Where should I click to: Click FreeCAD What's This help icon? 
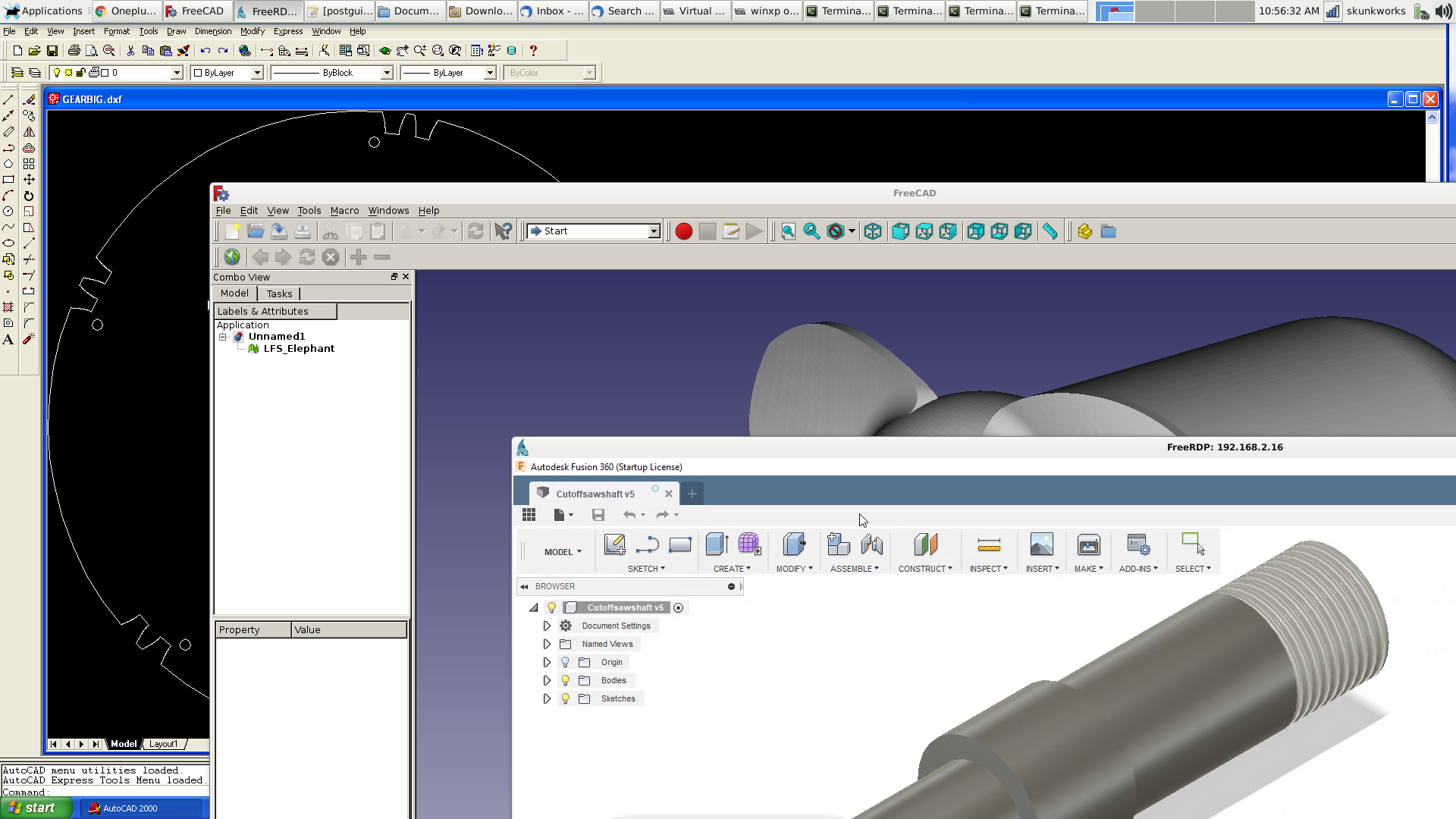pyautogui.click(x=503, y=231)
